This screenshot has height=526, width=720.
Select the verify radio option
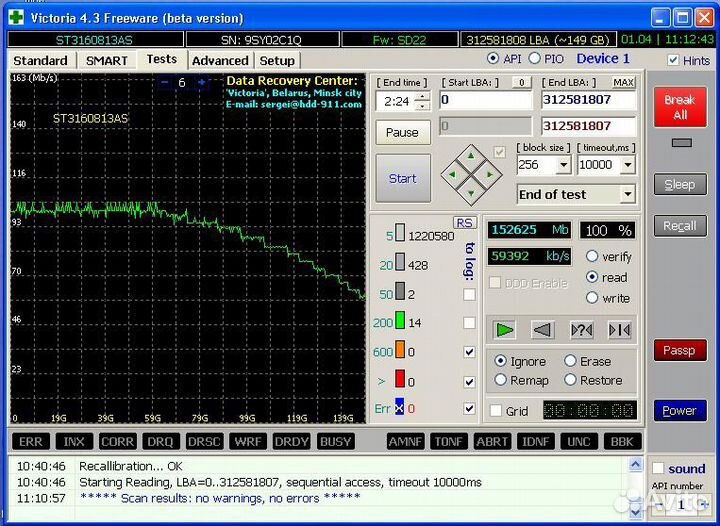point(593,257)
